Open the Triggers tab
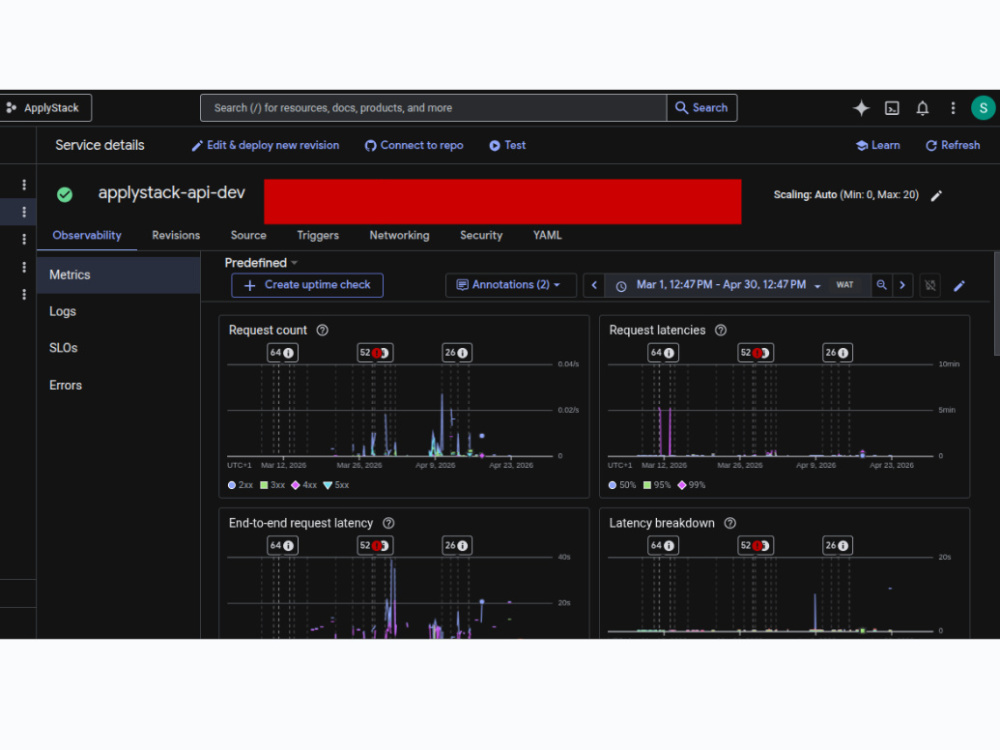The width and height of the screenshot is (1000, 750). click(318, 235)
